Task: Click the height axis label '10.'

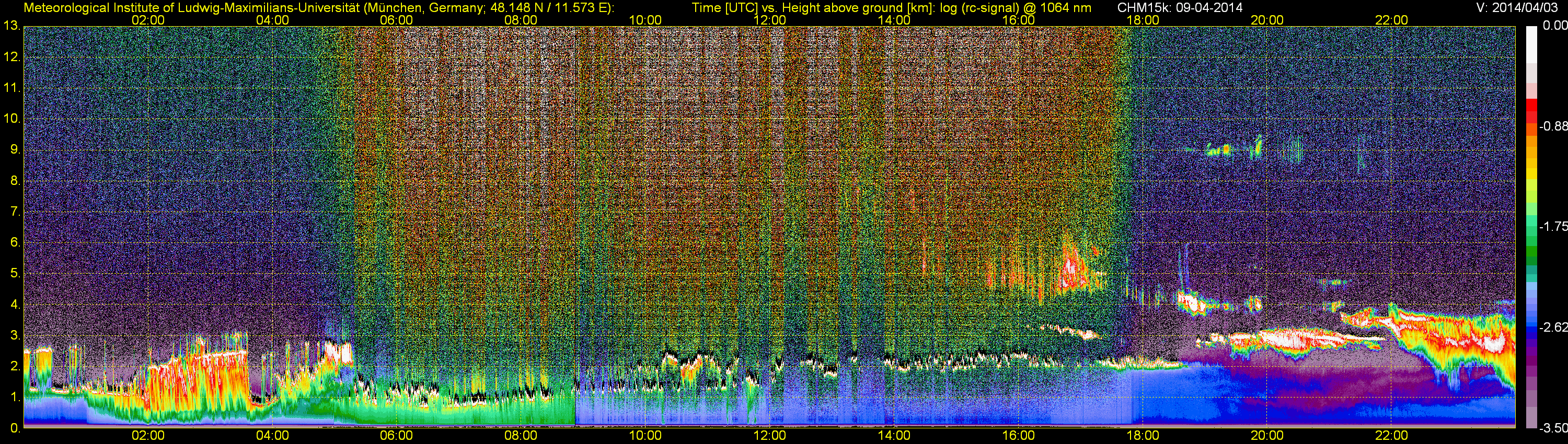Action: [11, 119]
